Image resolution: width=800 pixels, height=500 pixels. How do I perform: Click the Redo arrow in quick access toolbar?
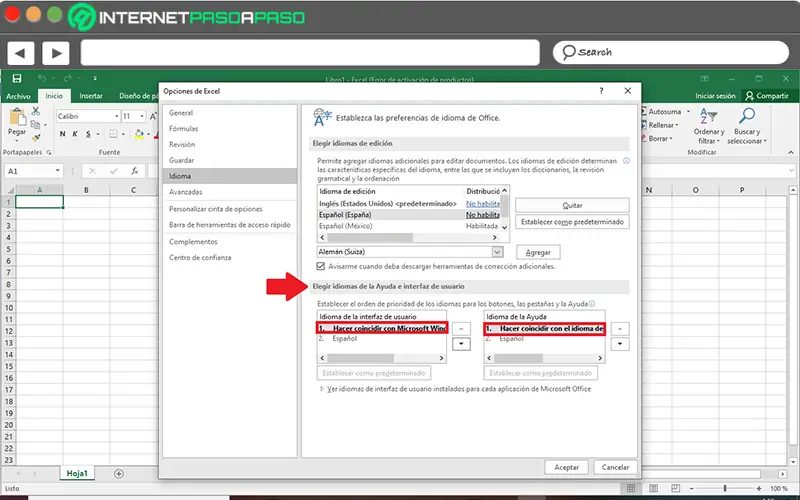[67, 78]
